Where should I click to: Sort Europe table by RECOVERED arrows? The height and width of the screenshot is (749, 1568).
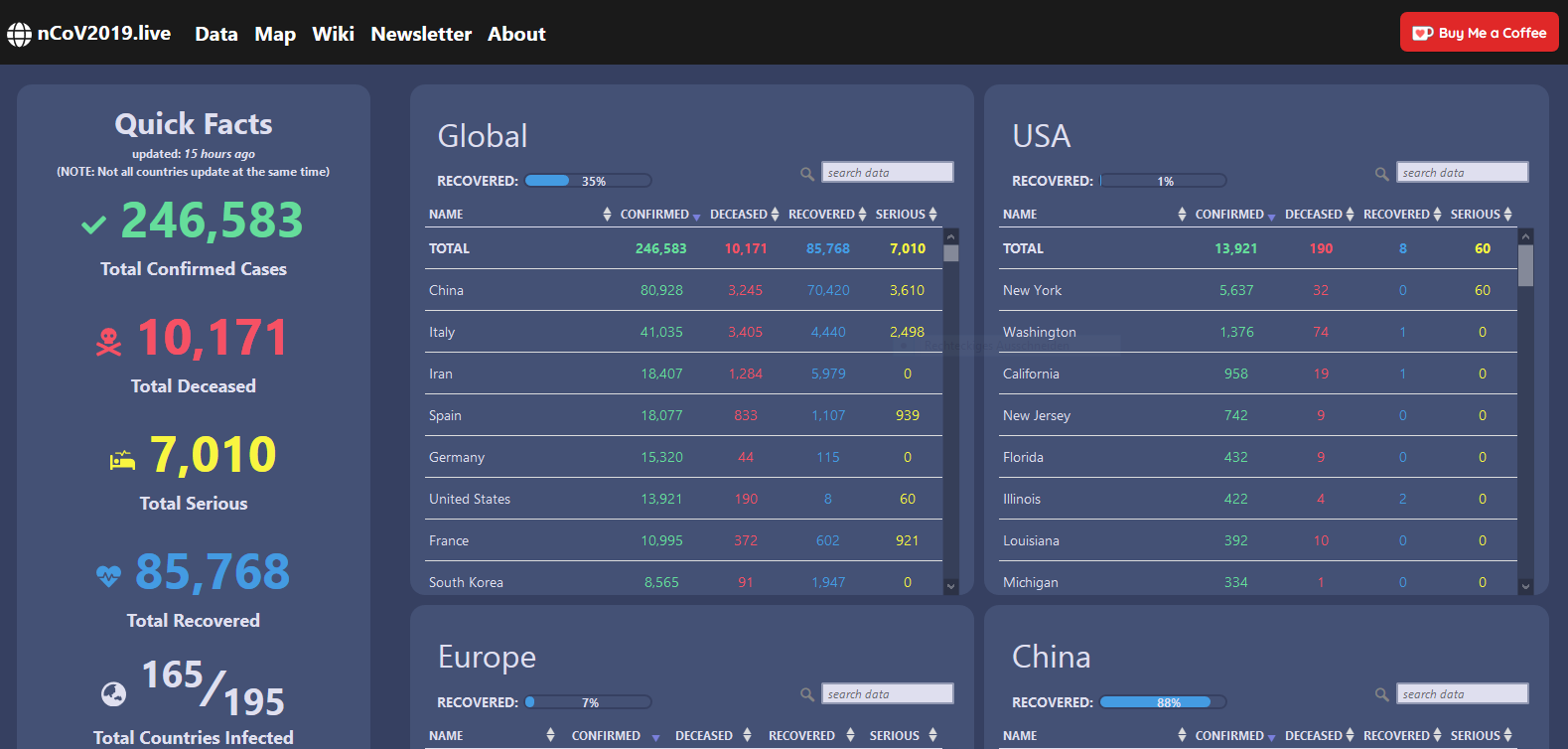(850, 735)
